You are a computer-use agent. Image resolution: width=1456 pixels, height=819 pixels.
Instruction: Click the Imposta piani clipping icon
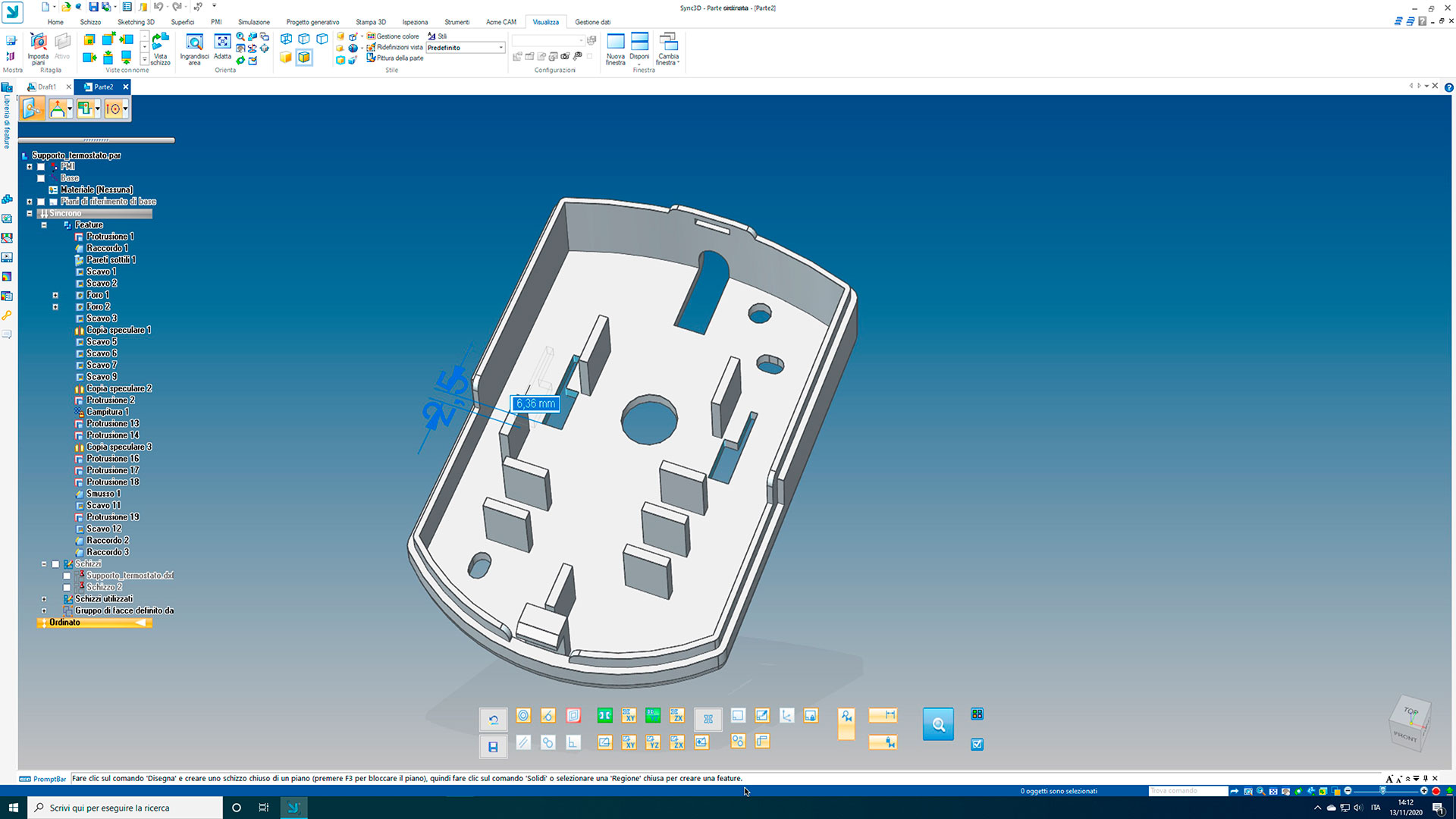click(38, 49)
